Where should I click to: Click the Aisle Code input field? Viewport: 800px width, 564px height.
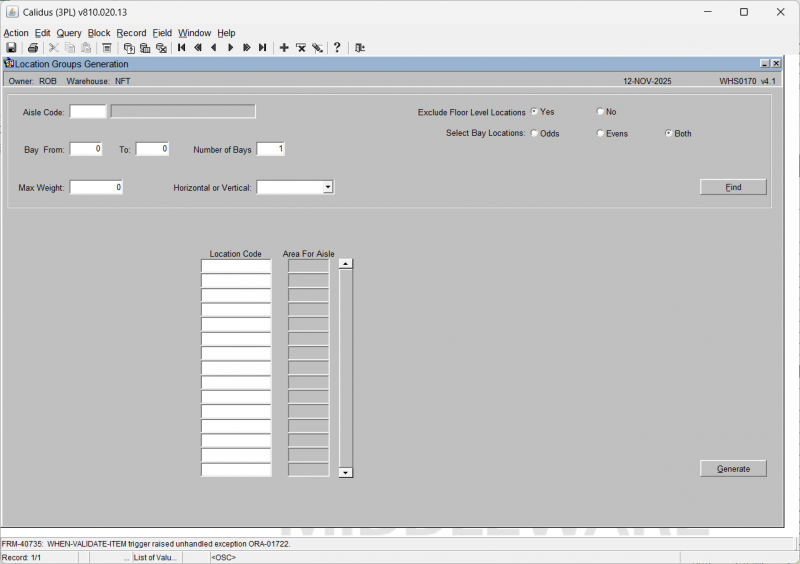pos(88,112)
